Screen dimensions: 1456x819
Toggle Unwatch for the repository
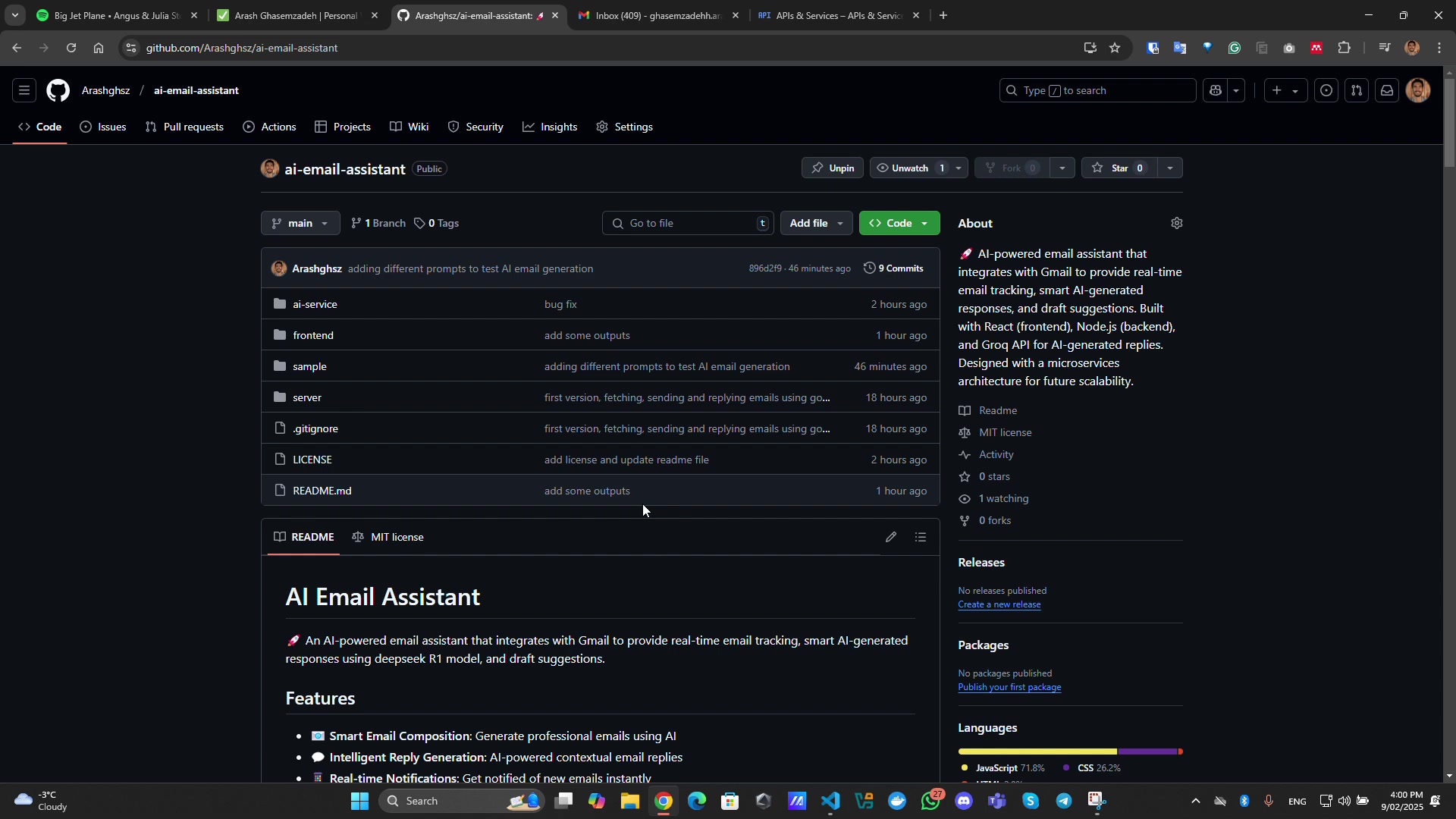pyautogui.click(x=909, y=168)
